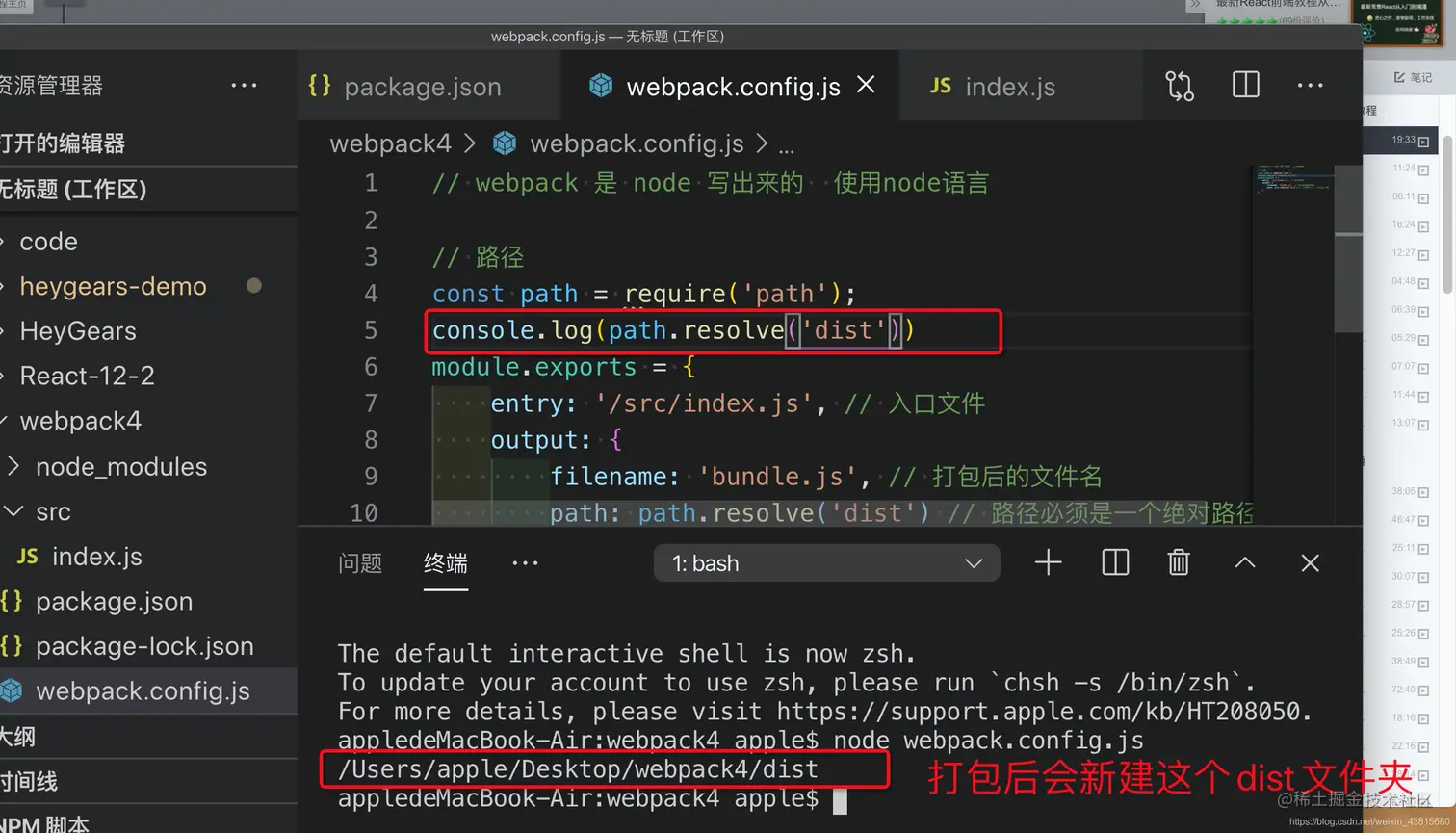Click the webpack cube icon on webpack.config.js tab

(601, 85)
